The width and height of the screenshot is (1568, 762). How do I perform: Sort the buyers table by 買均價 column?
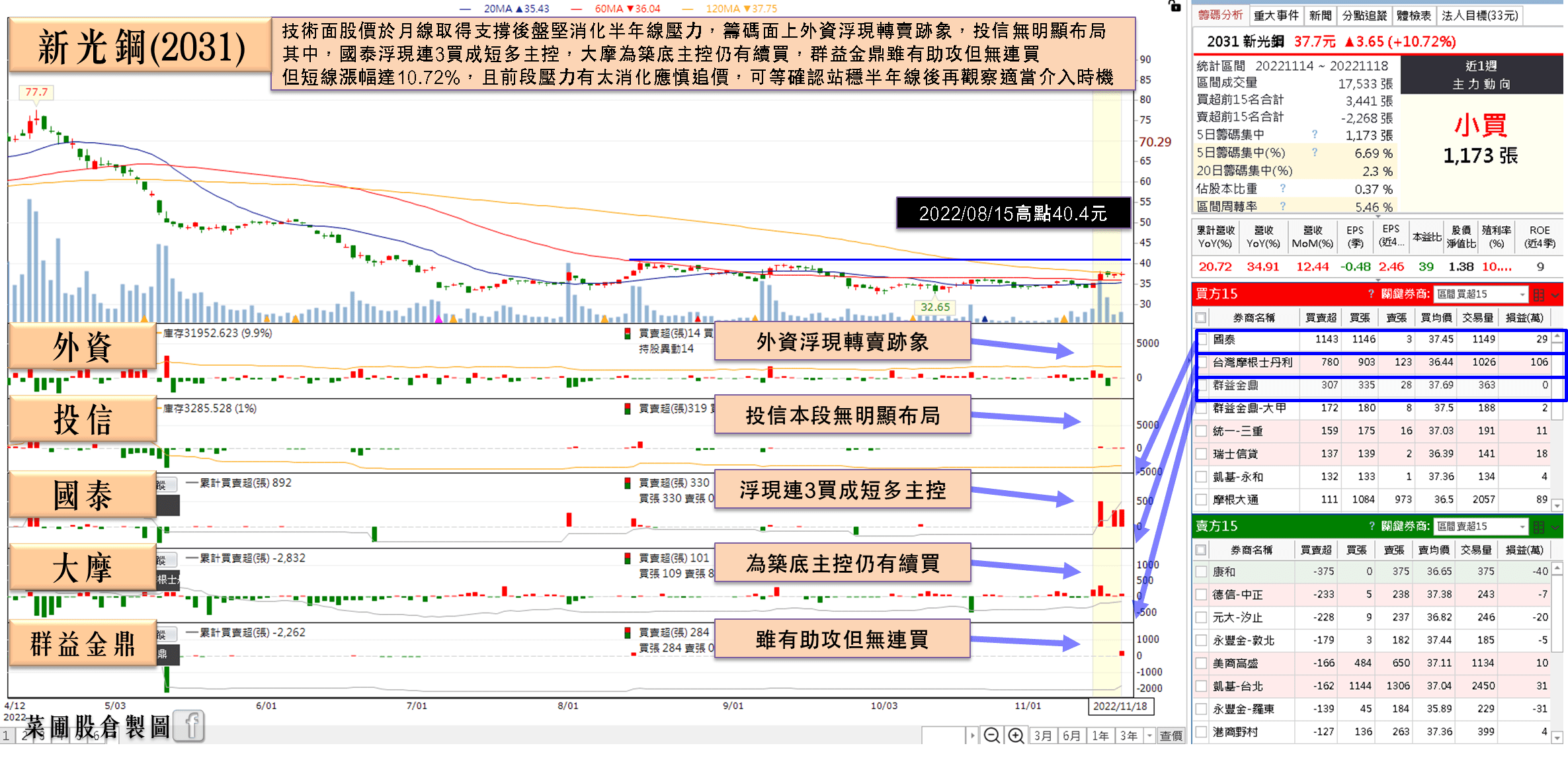[1436, 317]
